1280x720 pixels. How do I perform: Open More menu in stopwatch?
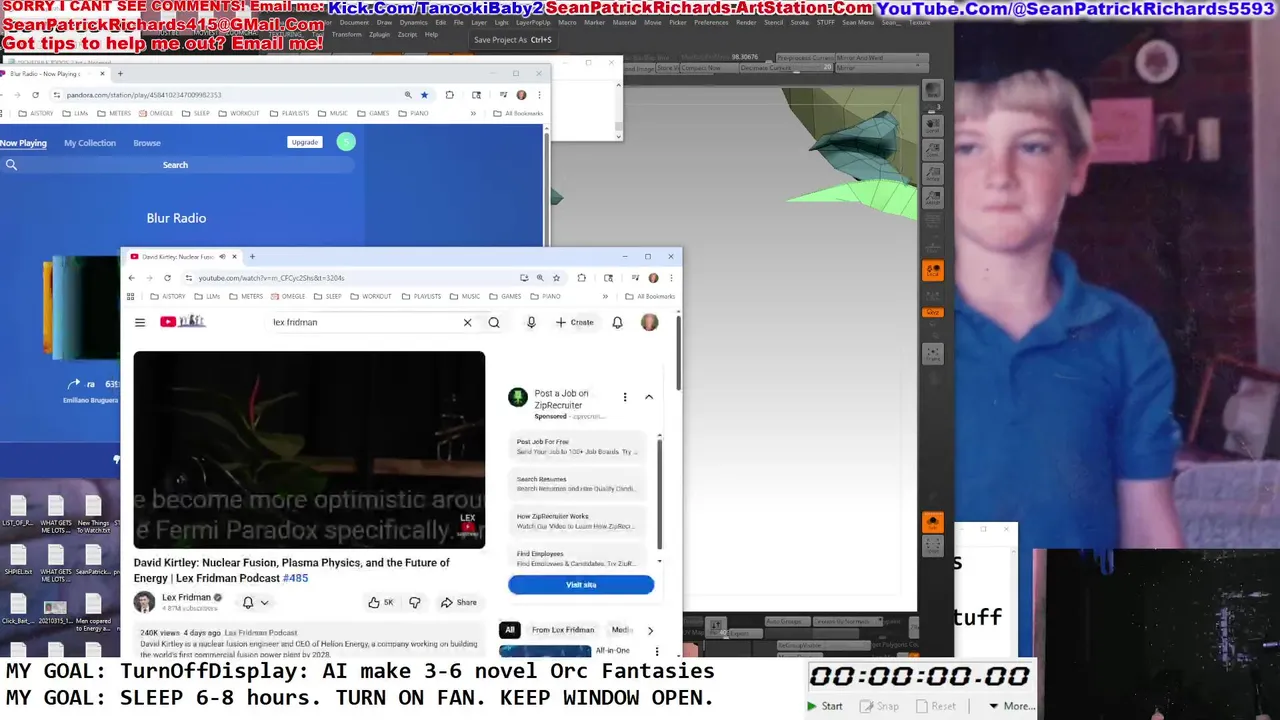[1012, 706]
